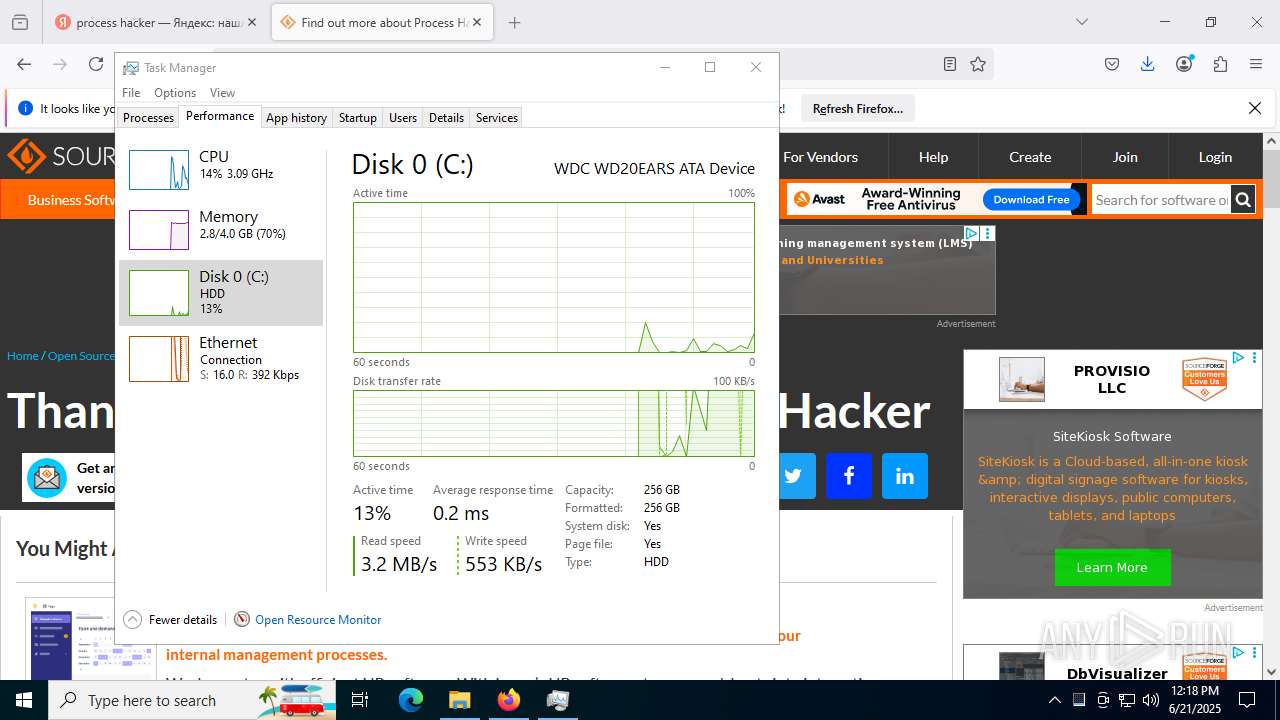Click the SourceForge search magnifier button
The image size is (1280, 720).
click(x=1243, y=200)
